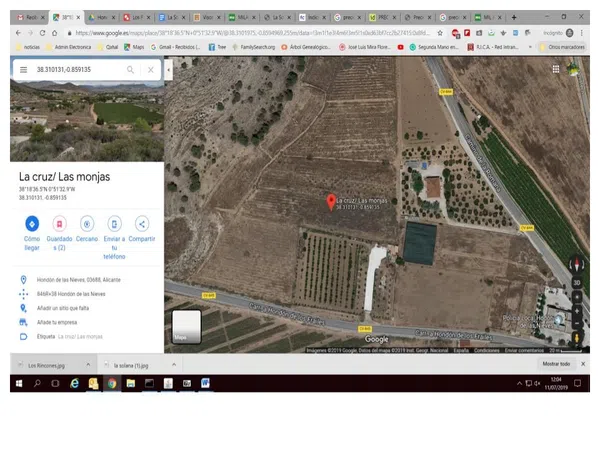Click in the coordinates search field
This screenshot has width=600, height=450.
pos(75,70)
